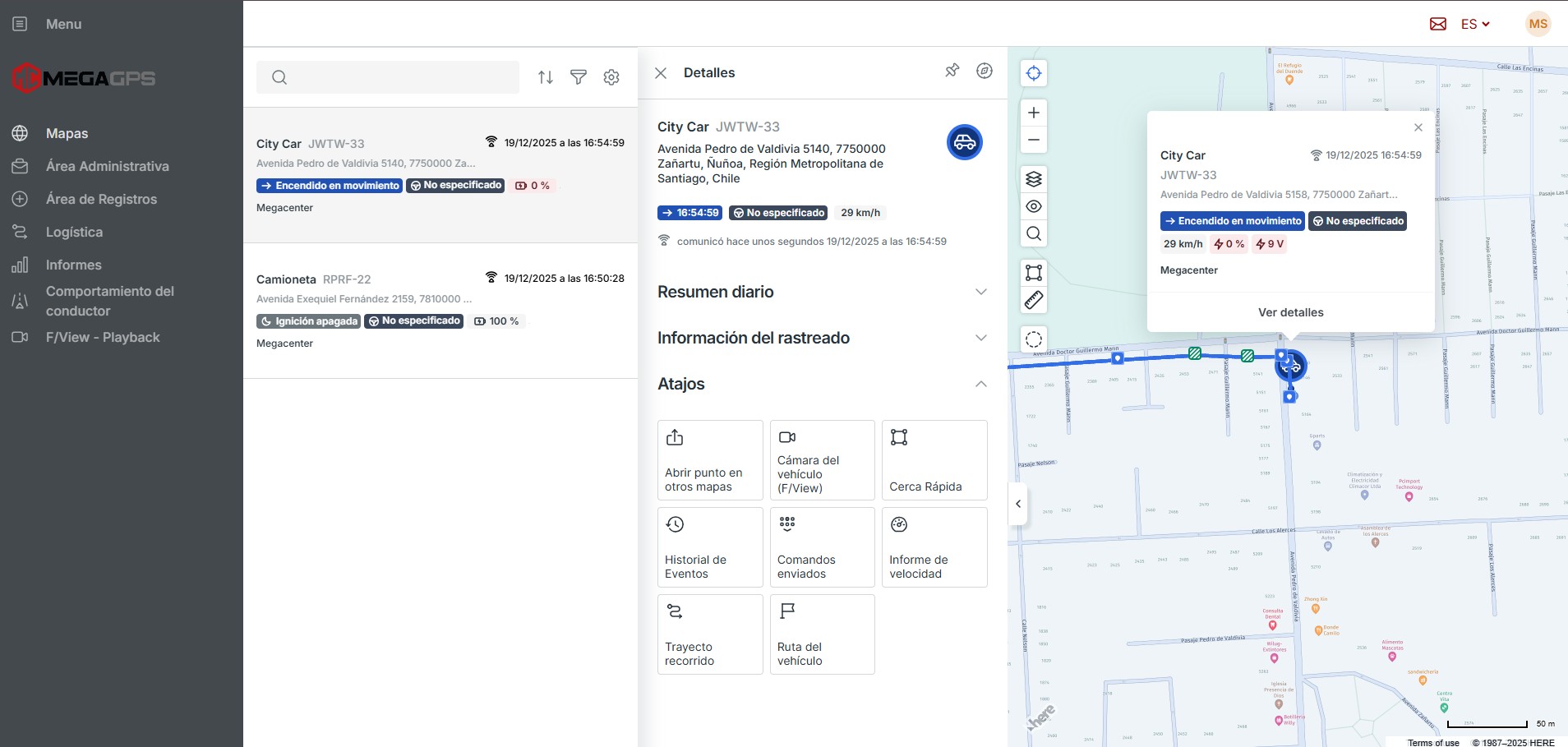The height and width of the screenshot is (747, 1568).
Task: Open vehicle list settings gear
Action: click(x=611, y=77)
